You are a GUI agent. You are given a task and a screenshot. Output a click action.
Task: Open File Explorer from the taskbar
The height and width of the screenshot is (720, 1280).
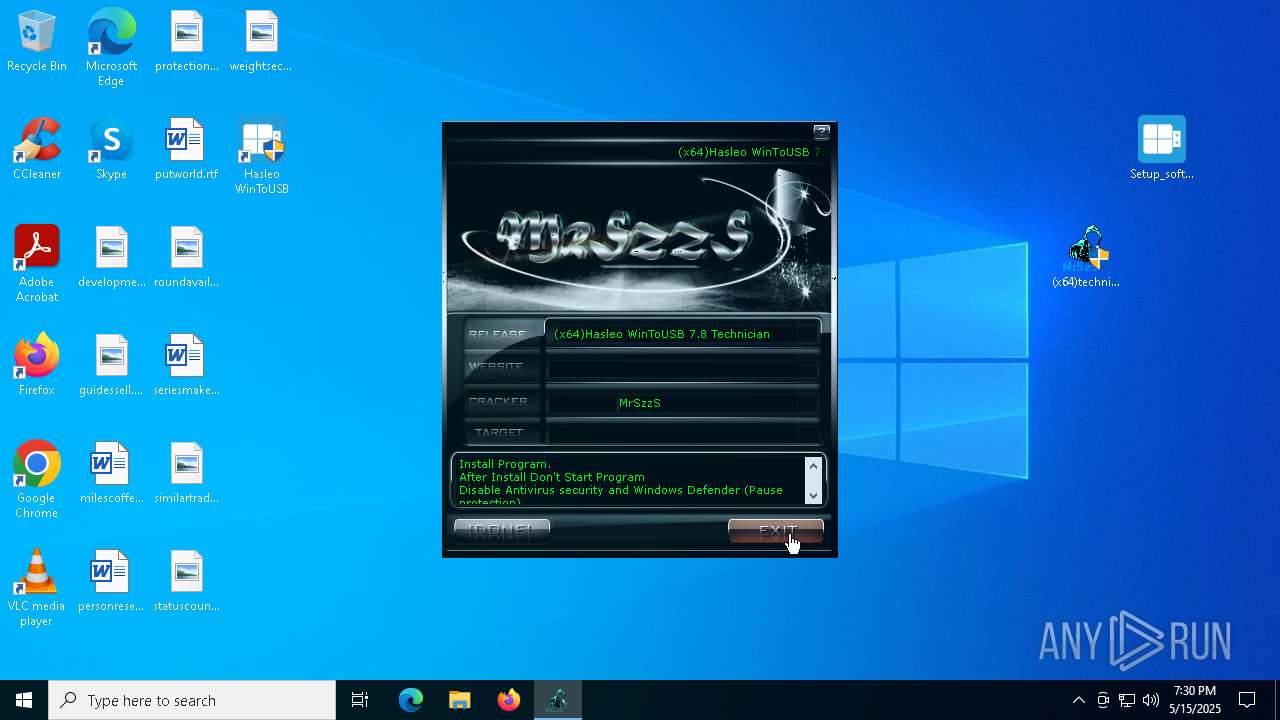click(460, 700)
